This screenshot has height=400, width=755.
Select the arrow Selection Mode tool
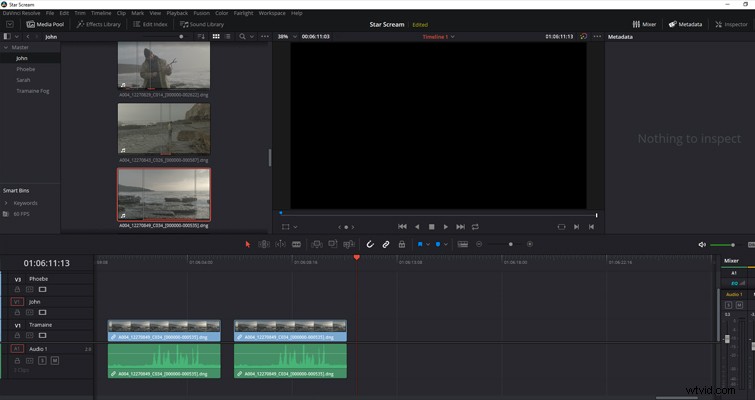pyautogui.click(x=247, y=244)
